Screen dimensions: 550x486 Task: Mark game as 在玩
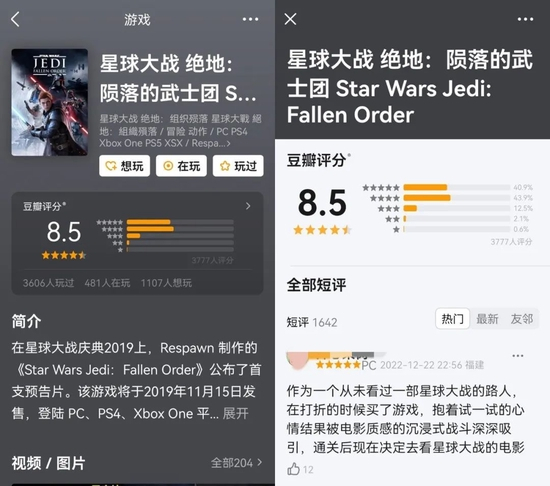click(x=181, y=166)
